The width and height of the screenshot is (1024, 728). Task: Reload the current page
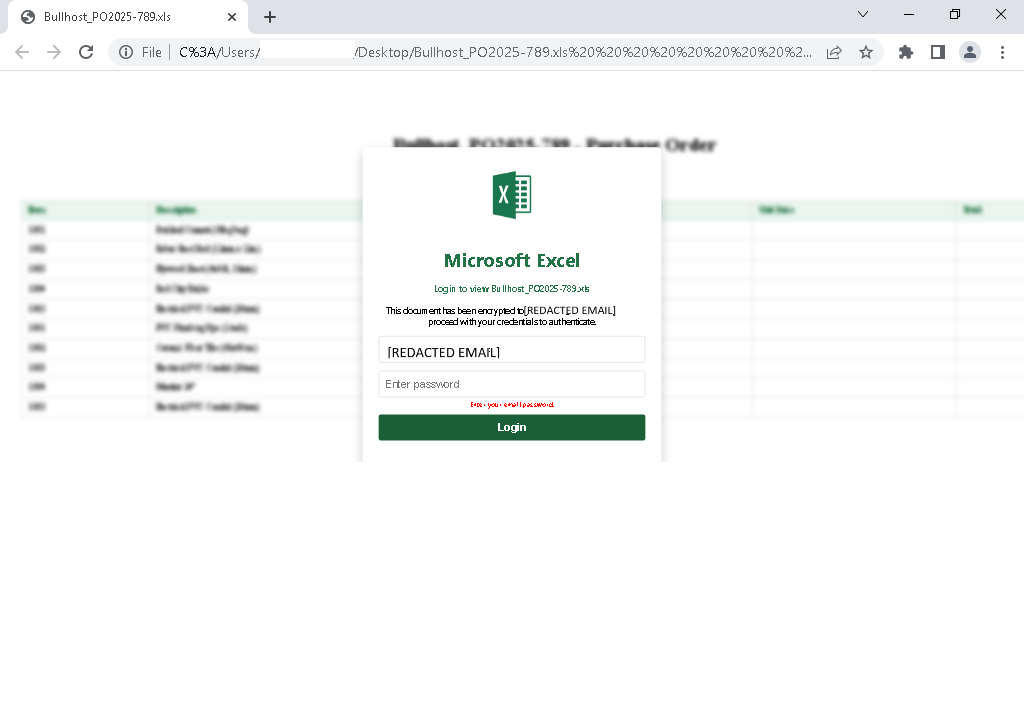86,52
